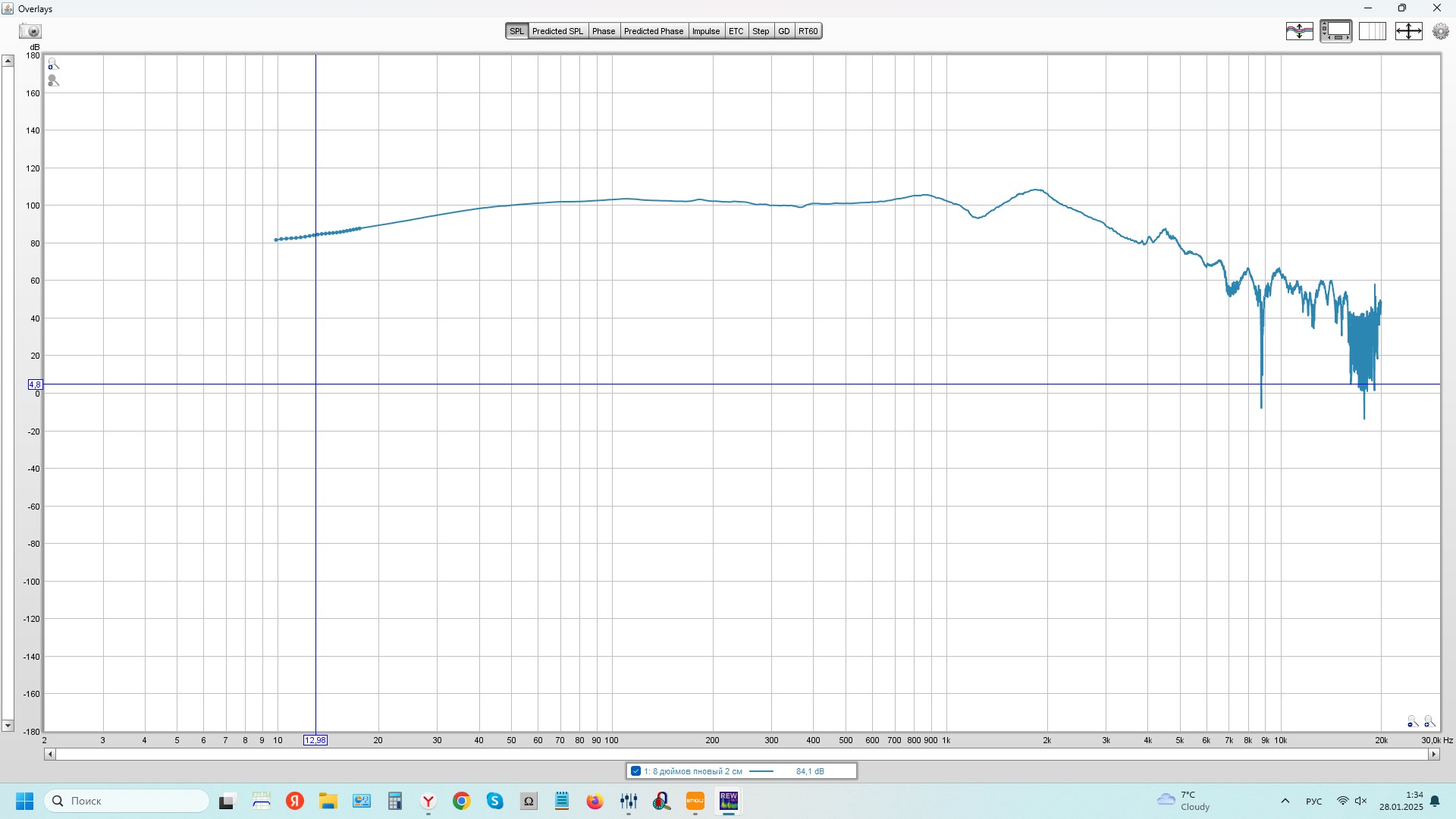Launch Yandex Browser from the taskbar
The image size is (1456, 819).
coord(428,801)
